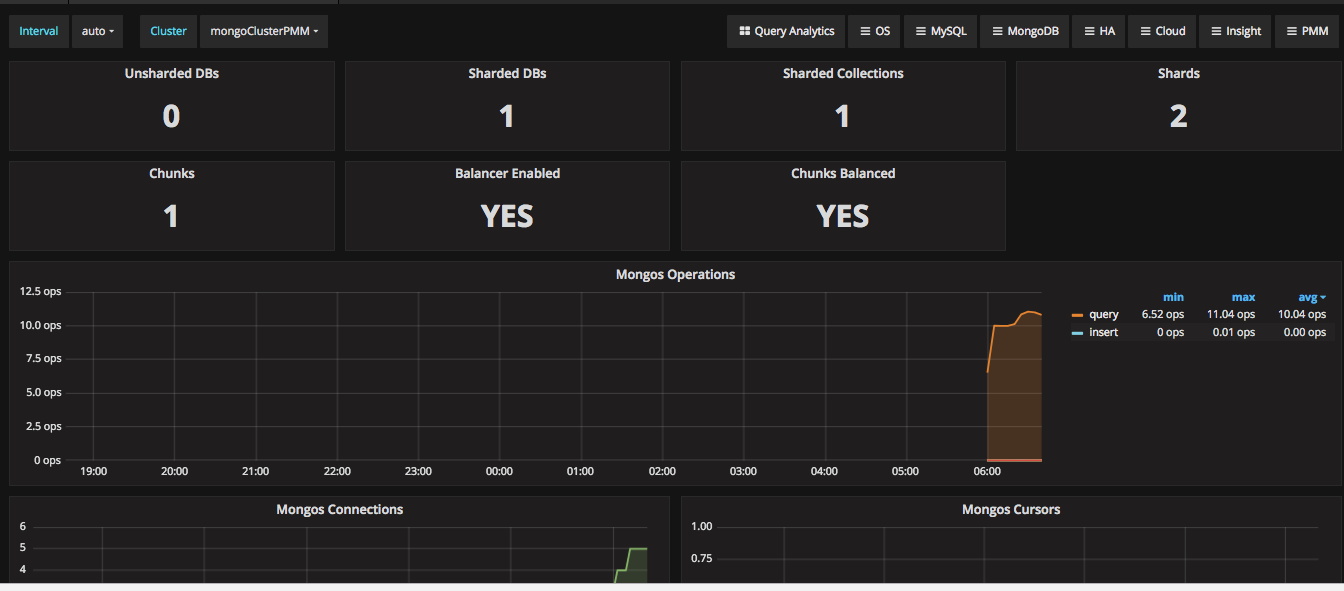Click the hamburger icon beside Insight
This screenshot has height=591, width=1344.
click(x=1216, y=31)
